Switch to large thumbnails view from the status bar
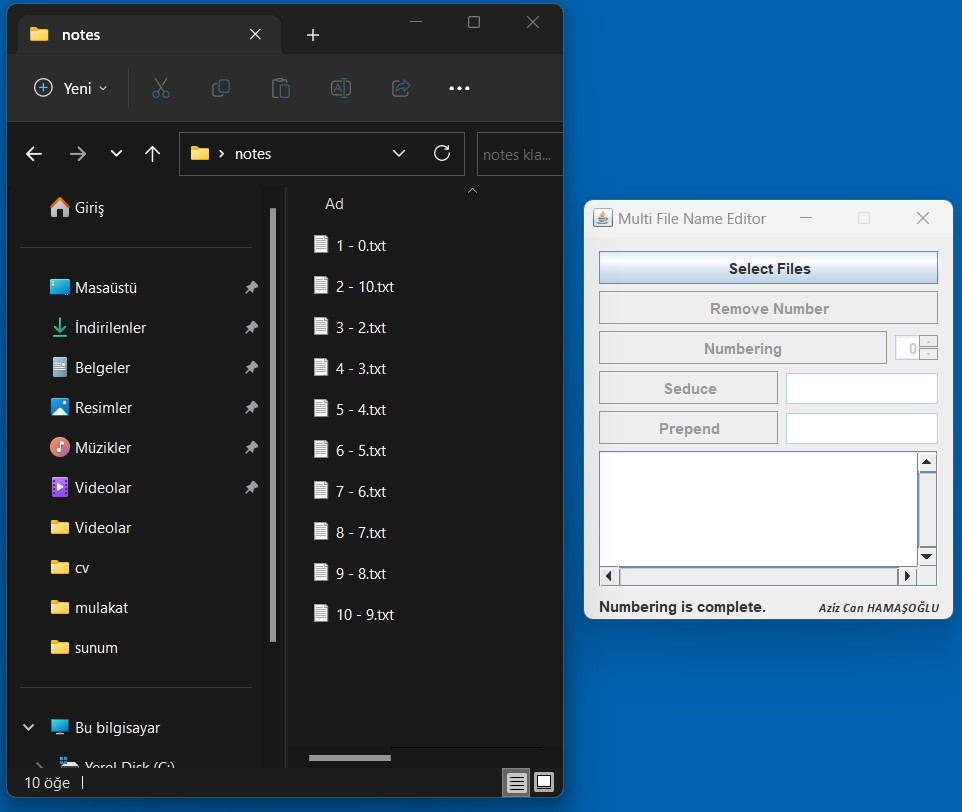 coord(543,783)
